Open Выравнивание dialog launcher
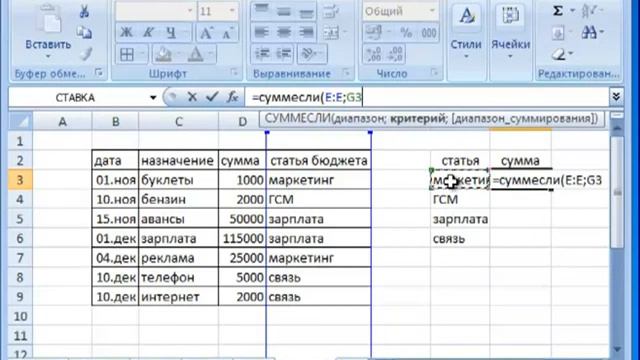The height and width of the screenshot is (360, 640). pos(347,73)
